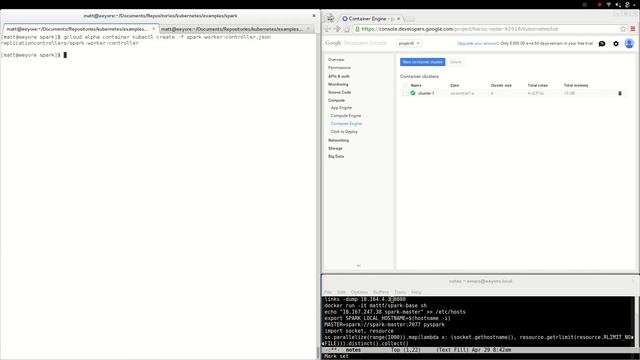
Task: Click the 'docker run -it mattf/spark-base sh' line
Action: [376, 306]
